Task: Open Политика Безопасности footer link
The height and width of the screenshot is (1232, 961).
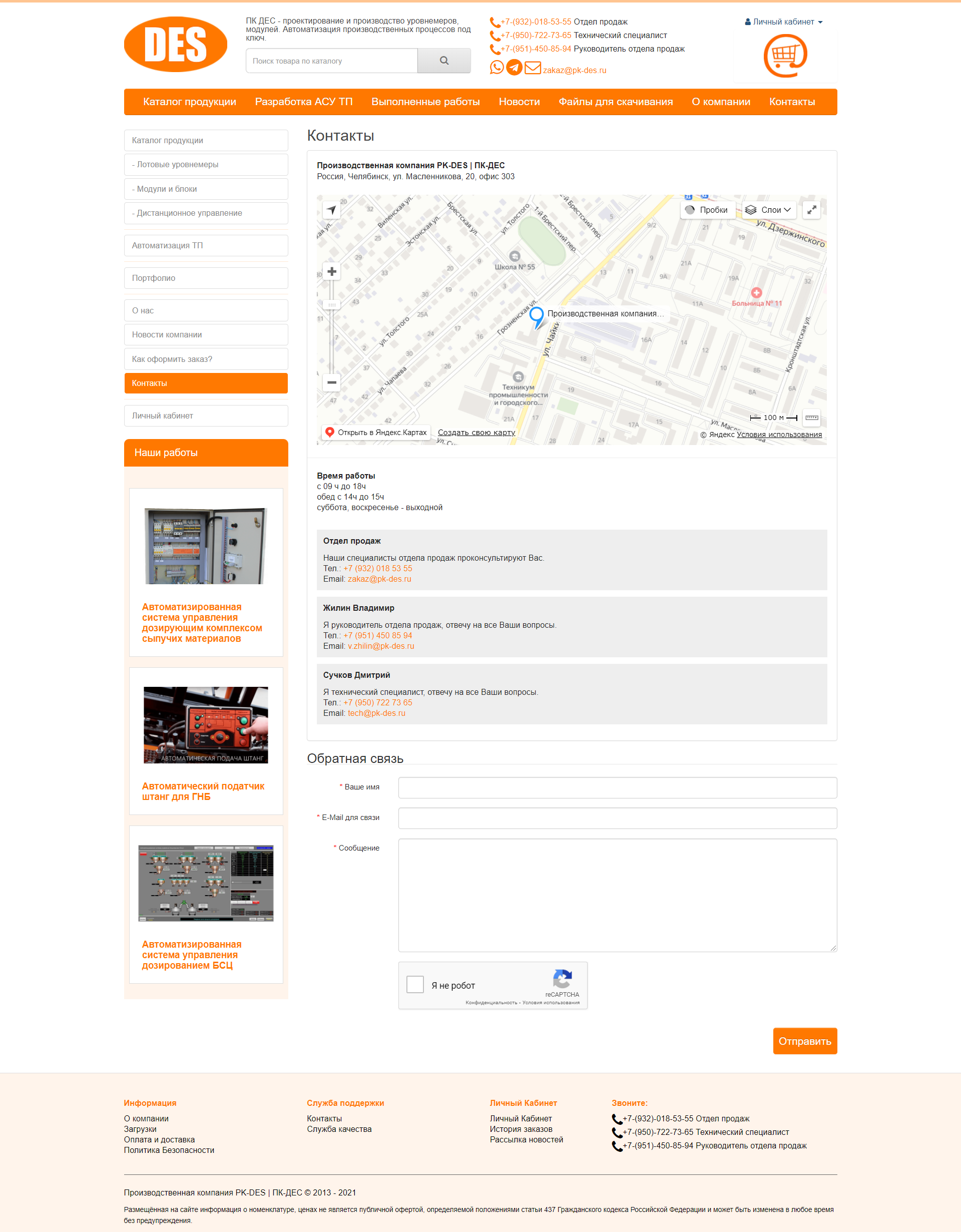Action: pos(169,1150)
